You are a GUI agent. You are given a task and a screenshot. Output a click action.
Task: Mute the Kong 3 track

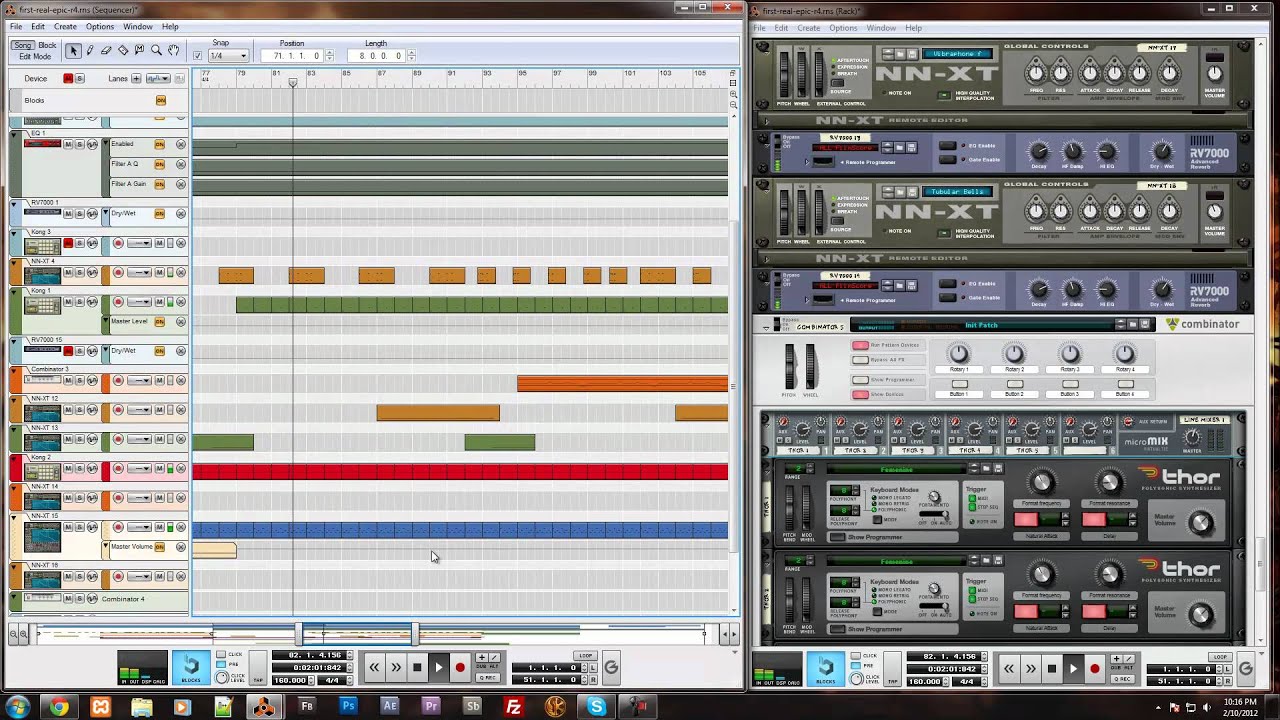69,243
